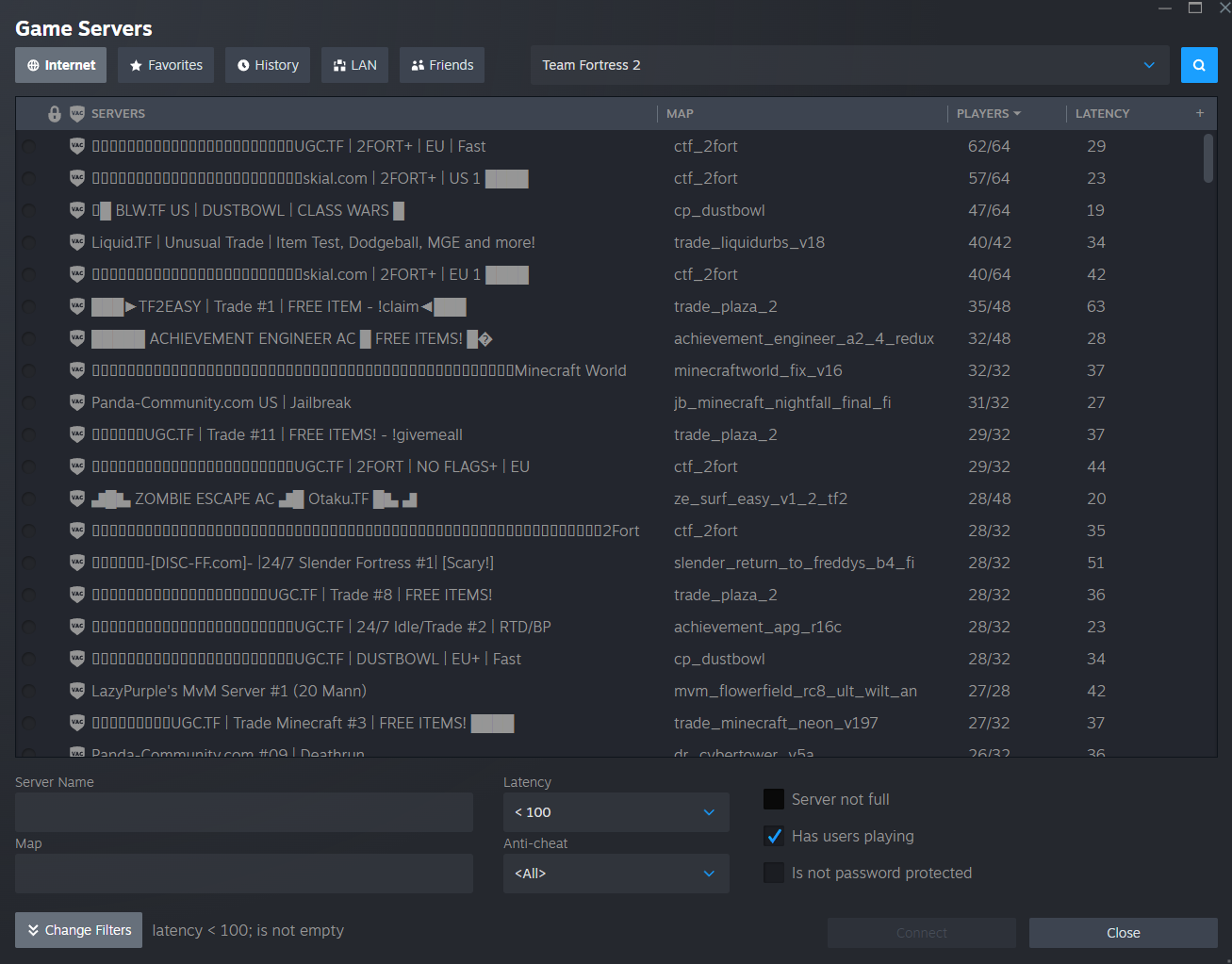Click VAC shield on 24/7 Idle/Trade #2 row
Viewport: 1232px width, 964px height.
click(77, 627)
